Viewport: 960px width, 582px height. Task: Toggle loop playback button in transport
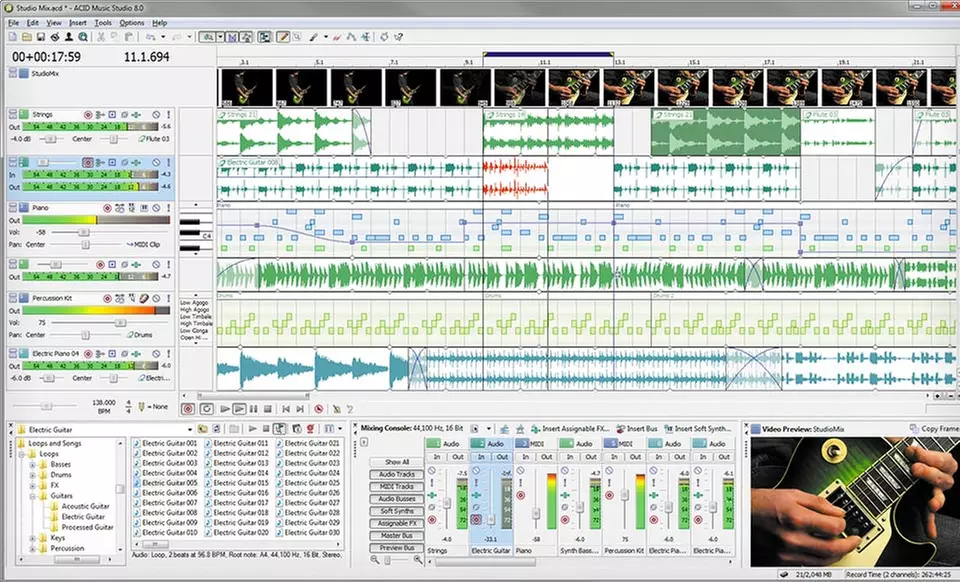[x=207, y=409]
